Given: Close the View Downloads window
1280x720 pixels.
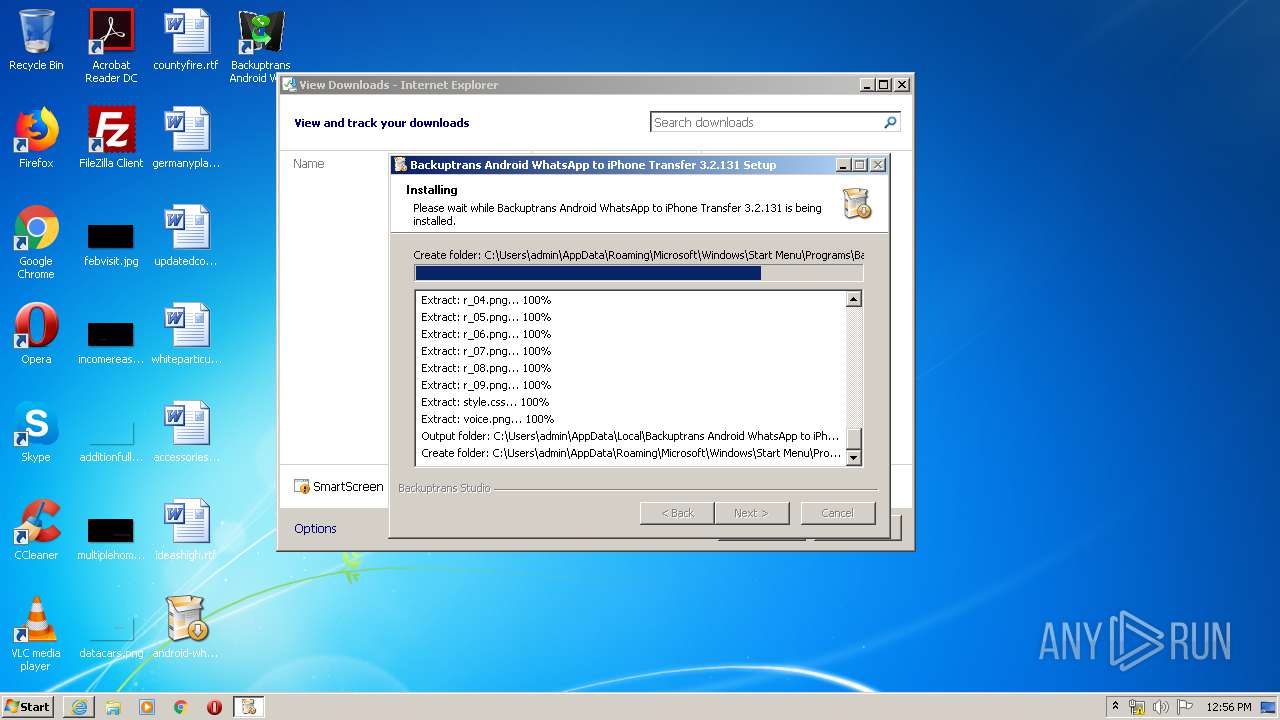Looking at the screenshot, I should (x=902, y=85).
